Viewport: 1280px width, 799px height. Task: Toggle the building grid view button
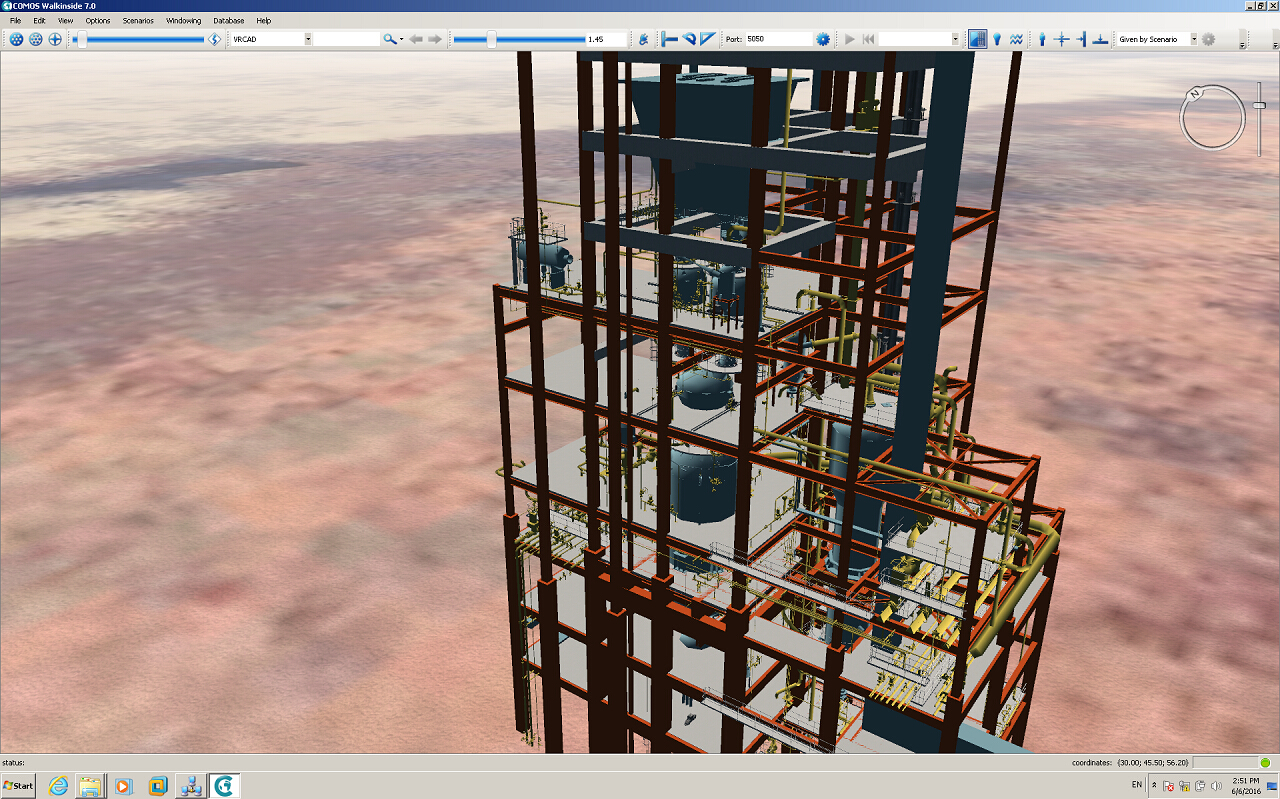pos(977,39)
